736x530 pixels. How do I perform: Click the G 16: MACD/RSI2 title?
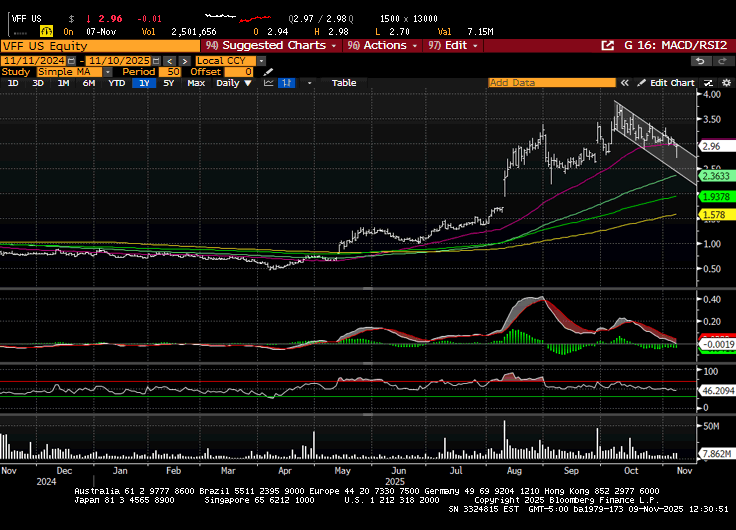click(675, 46)
